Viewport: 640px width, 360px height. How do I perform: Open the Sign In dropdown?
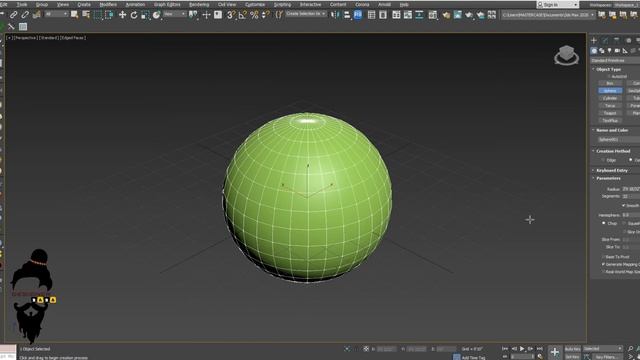(x=558, y=4)
